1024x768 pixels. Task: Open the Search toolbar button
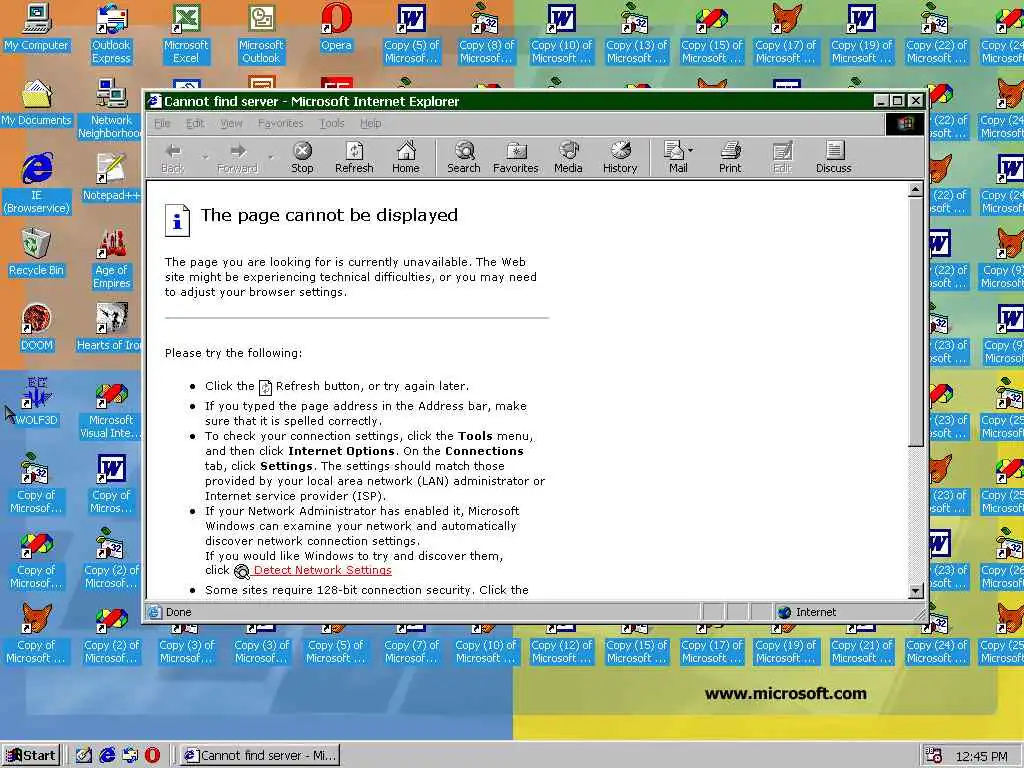click(x=464, y=157)
